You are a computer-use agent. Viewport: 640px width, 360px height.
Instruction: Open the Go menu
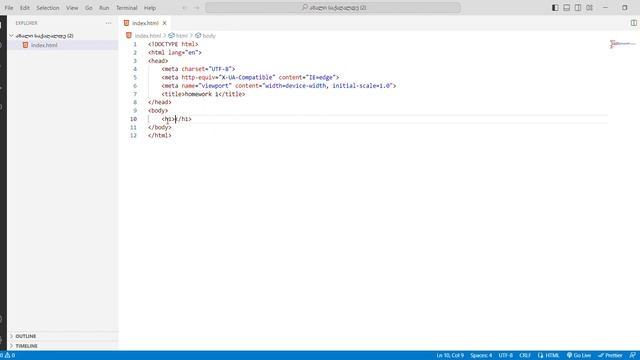[89, 8]
